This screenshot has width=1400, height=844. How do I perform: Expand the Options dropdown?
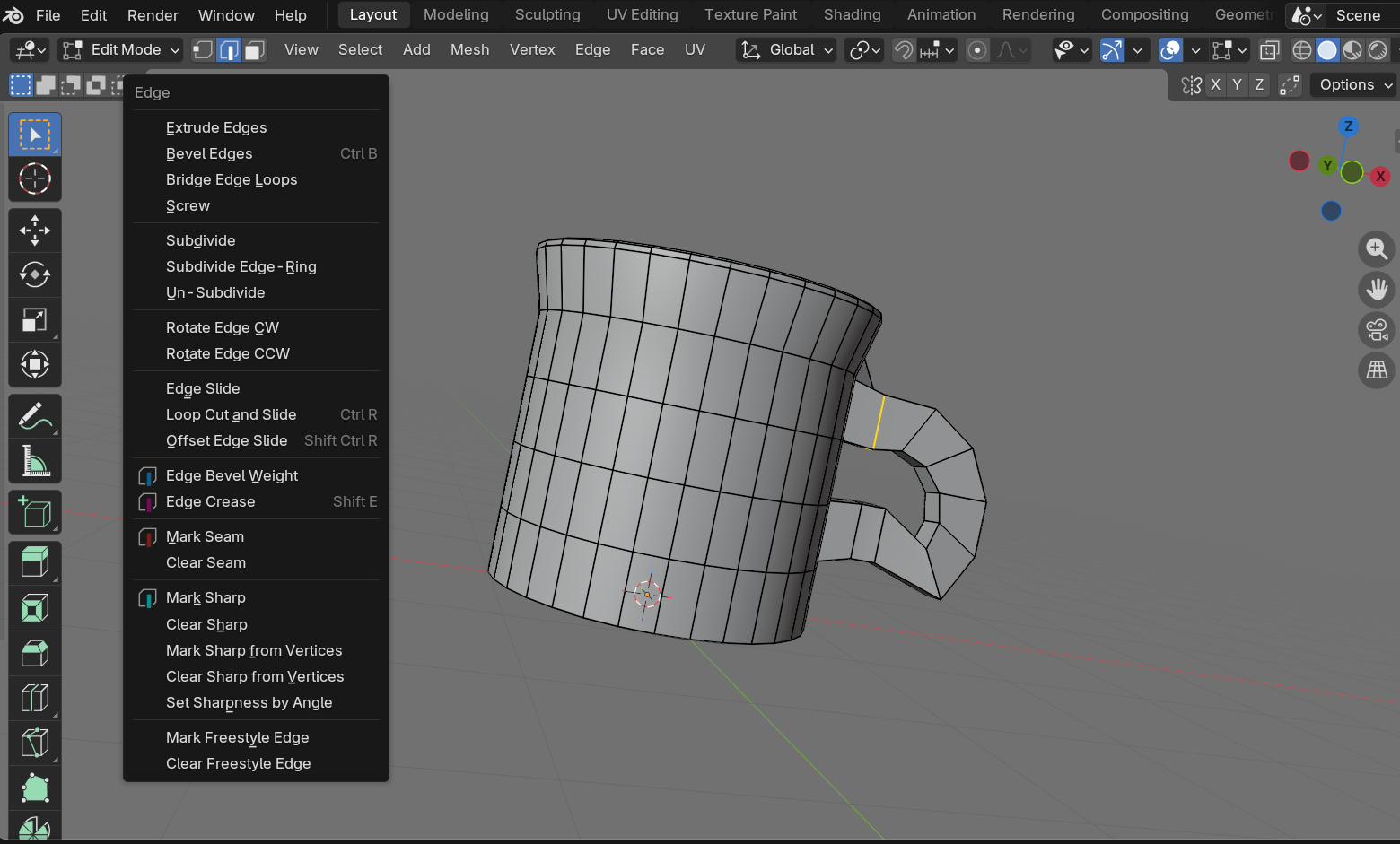(x=1353, y=84)
